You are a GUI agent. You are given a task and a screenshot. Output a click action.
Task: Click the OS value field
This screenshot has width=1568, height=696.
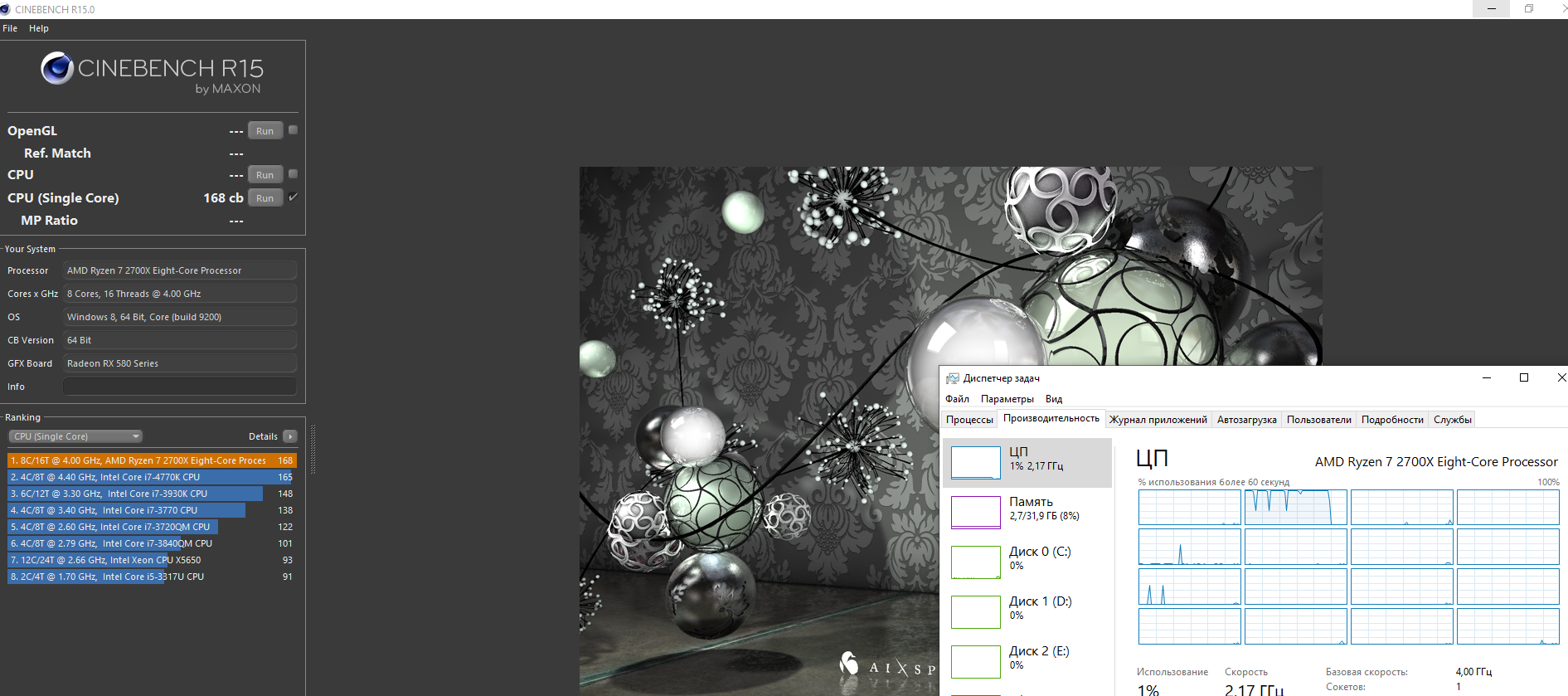pyautogui.click(x=180, y=317)
